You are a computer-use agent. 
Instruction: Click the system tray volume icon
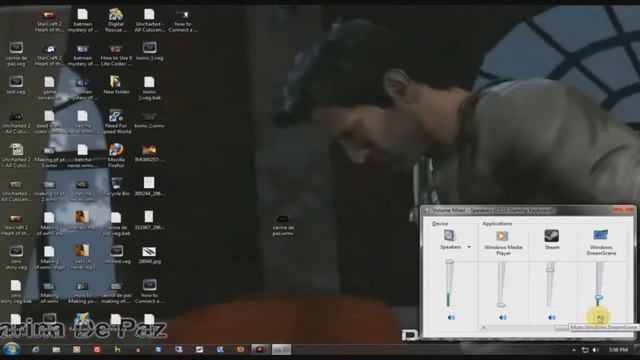(596, 350)
